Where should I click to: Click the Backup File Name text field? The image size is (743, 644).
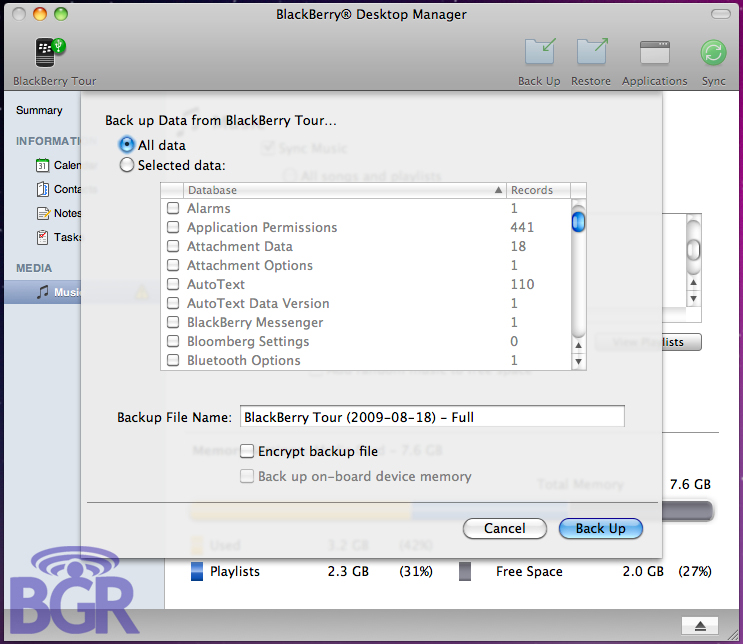click(x=432, y=417)
